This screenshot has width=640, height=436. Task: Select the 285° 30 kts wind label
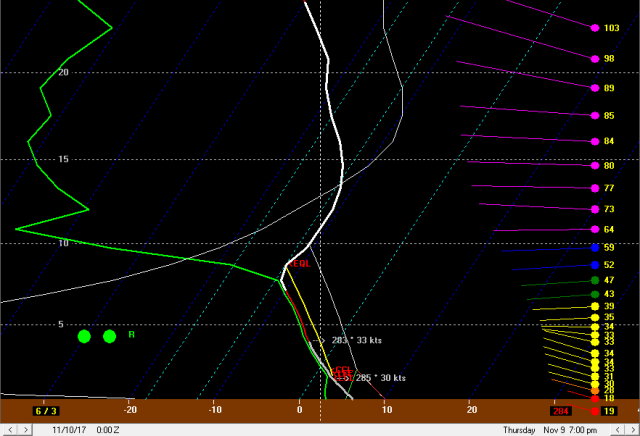(380, 378)
